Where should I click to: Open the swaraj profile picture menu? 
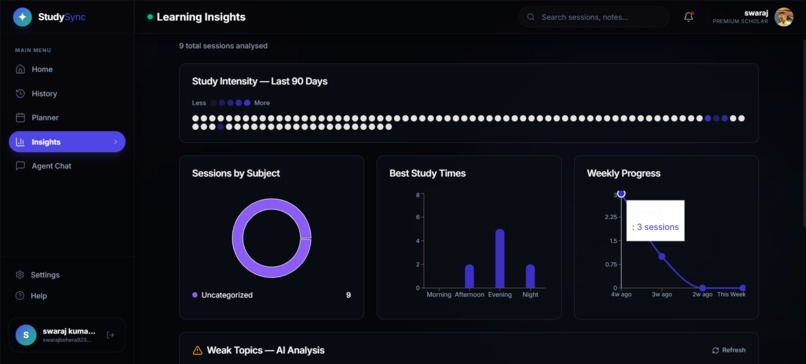pyautogui.click(x=784, y=17)
